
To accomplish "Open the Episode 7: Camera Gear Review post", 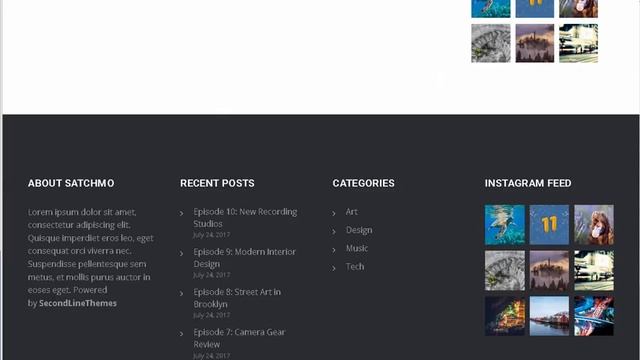I will 239,338.
